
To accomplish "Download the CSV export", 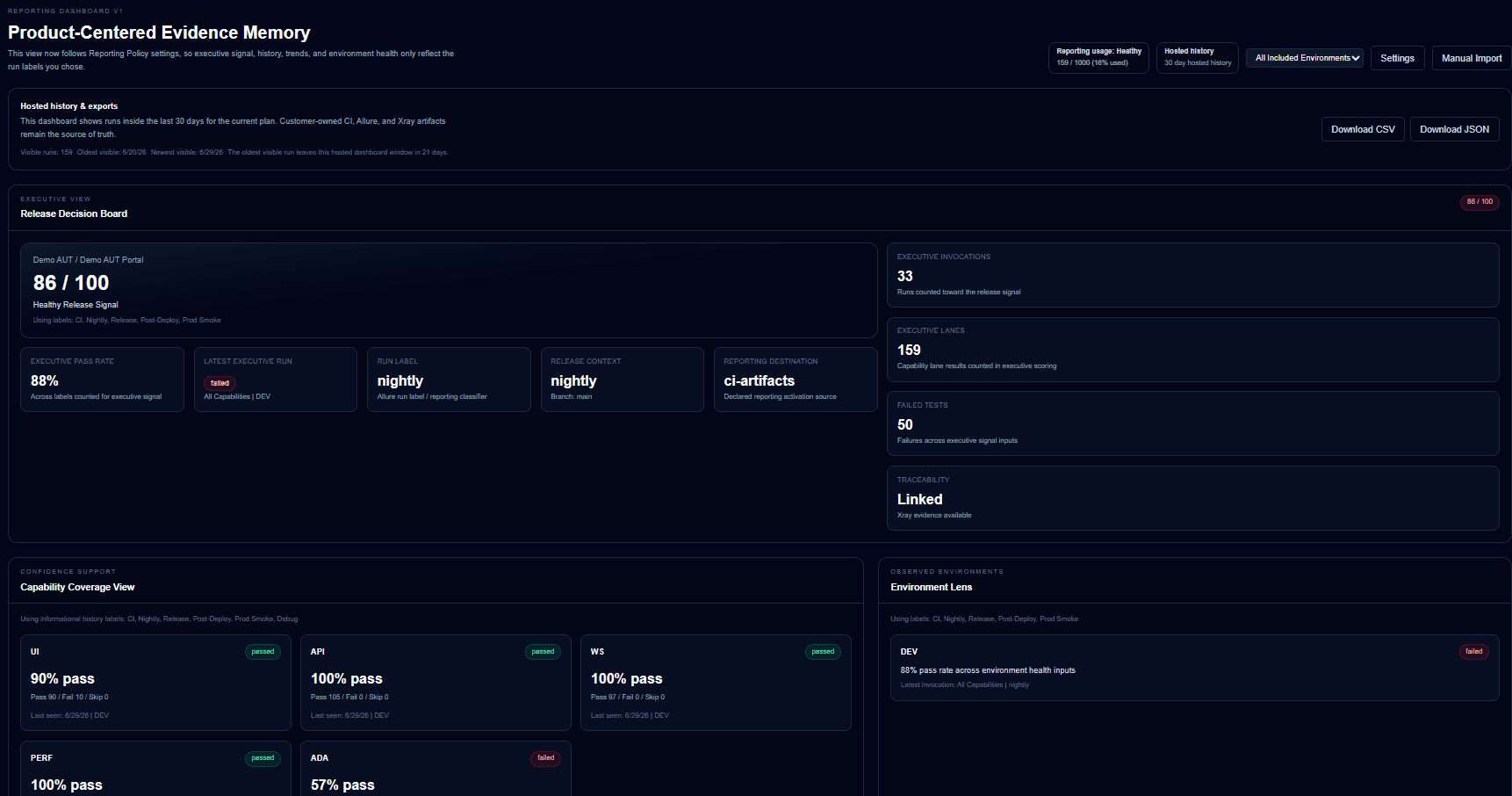I will 1363,129.
